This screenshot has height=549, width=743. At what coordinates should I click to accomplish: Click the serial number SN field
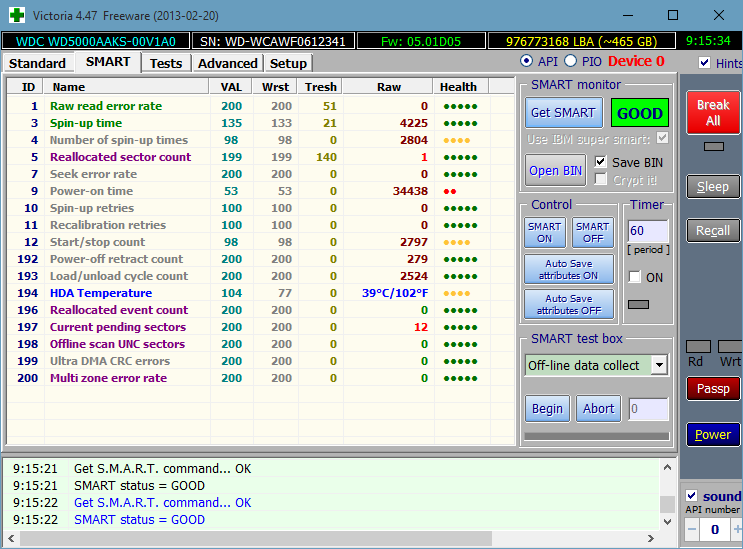pyautogui.click(x=273, y=41)
